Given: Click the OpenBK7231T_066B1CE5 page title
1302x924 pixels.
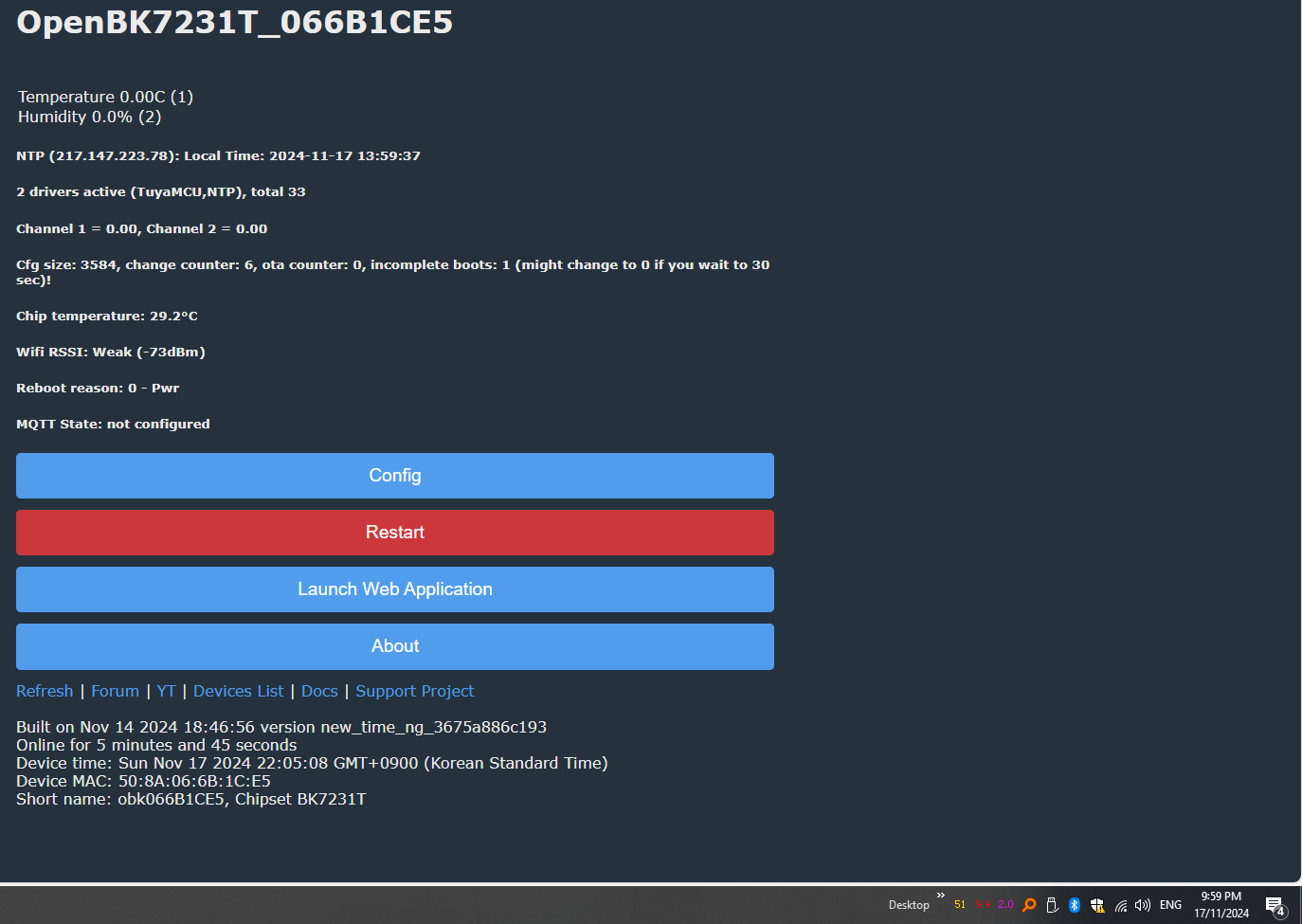Looking at the screenshot, I should 235,22.
